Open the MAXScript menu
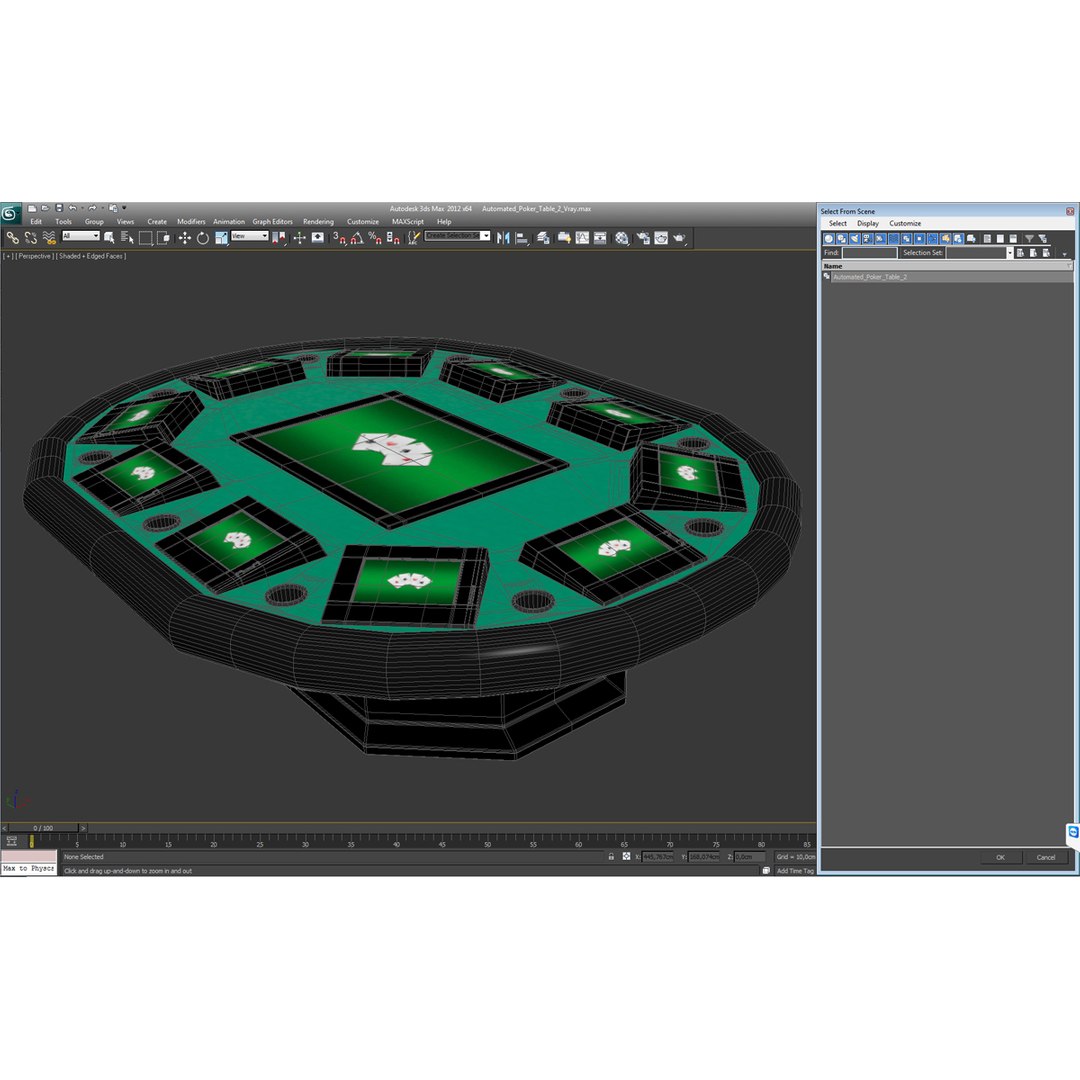The width and height of the screenshot is (1080, 1080). [x=408, y=222]
